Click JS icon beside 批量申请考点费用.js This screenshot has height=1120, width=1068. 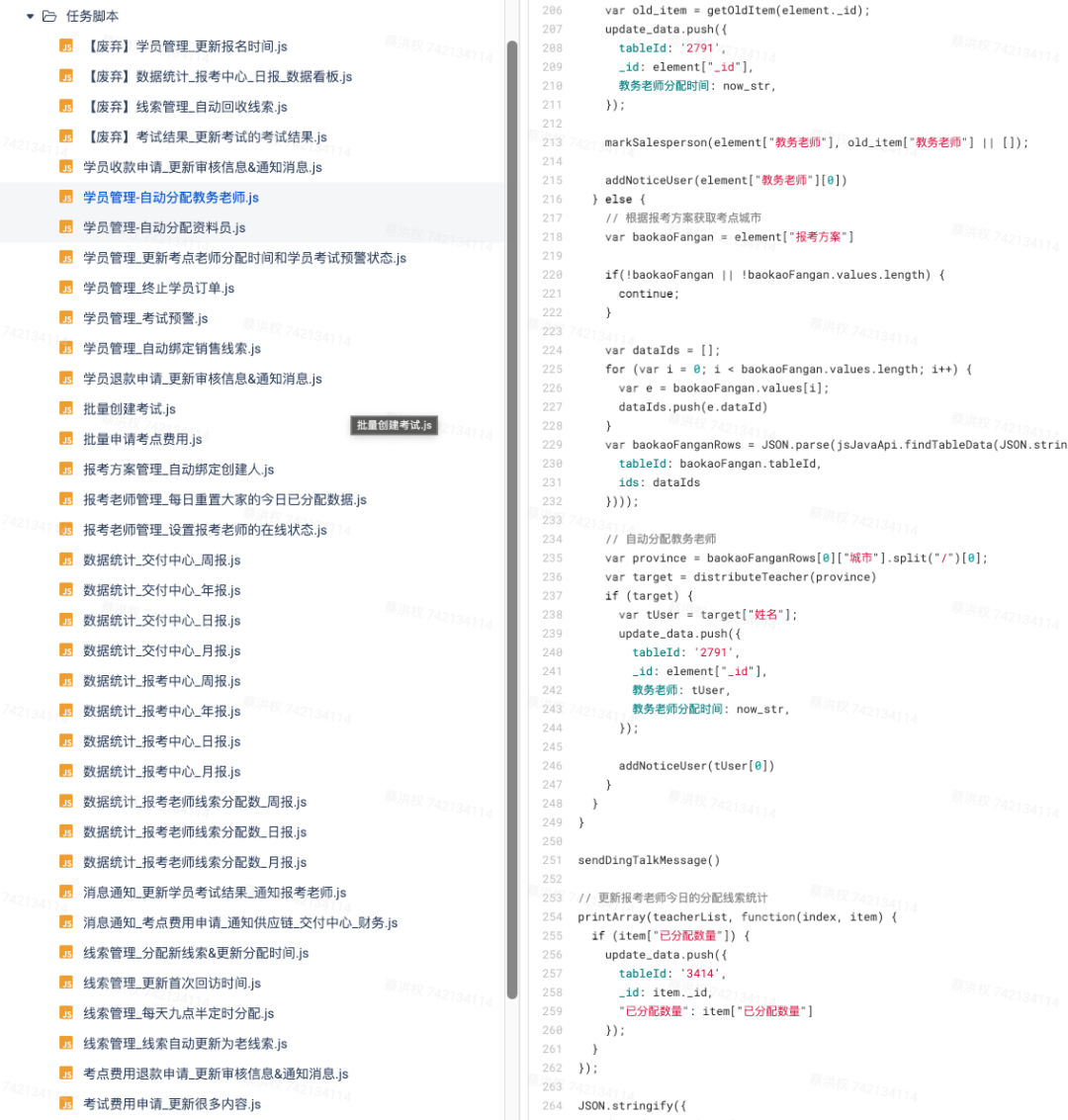pos(66,439)
